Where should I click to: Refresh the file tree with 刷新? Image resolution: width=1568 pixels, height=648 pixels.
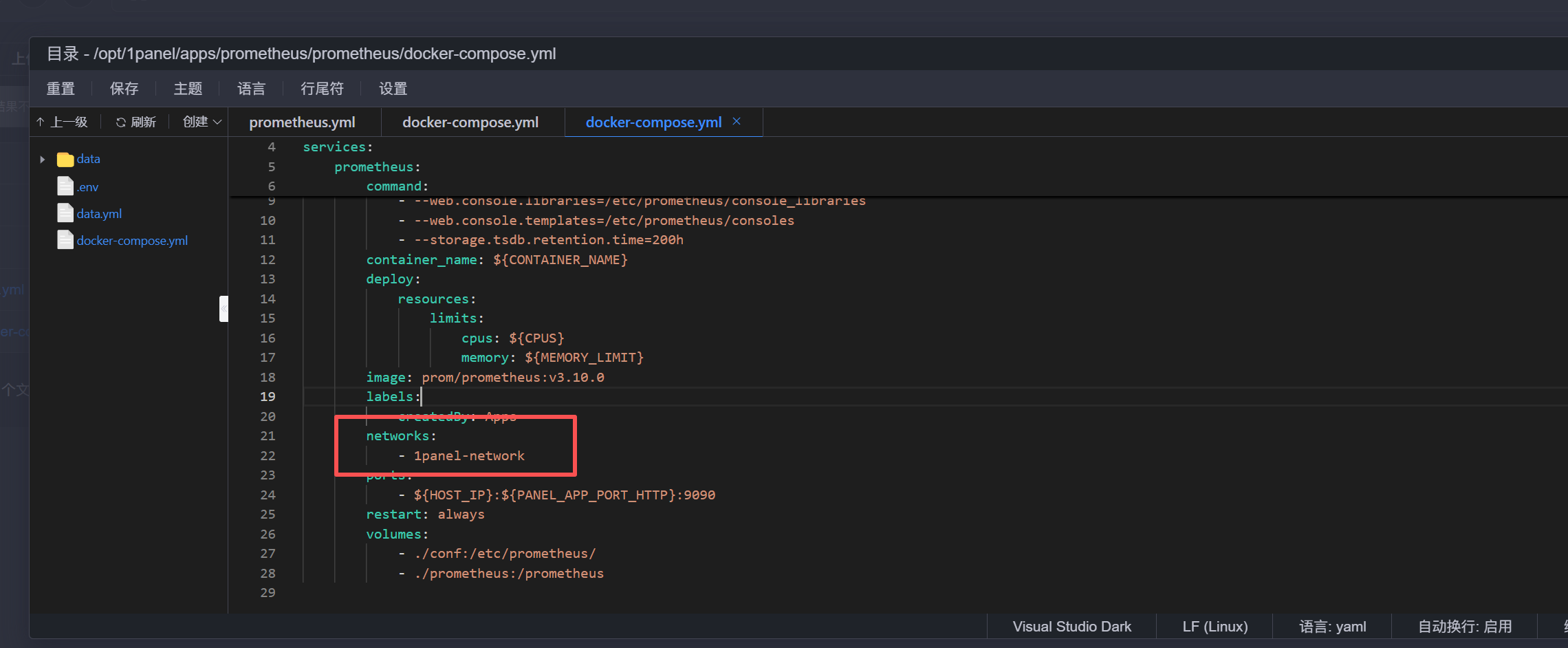(136, 122)
